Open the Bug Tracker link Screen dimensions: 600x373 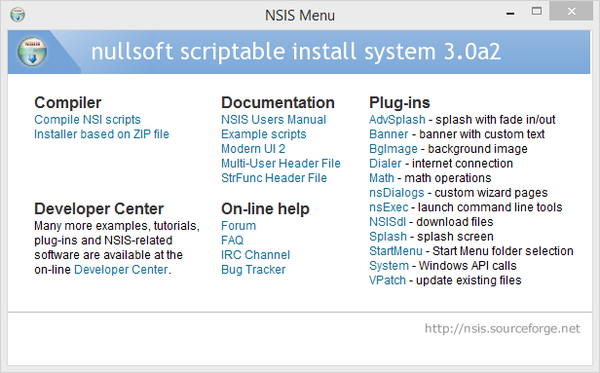coord(253,270)
